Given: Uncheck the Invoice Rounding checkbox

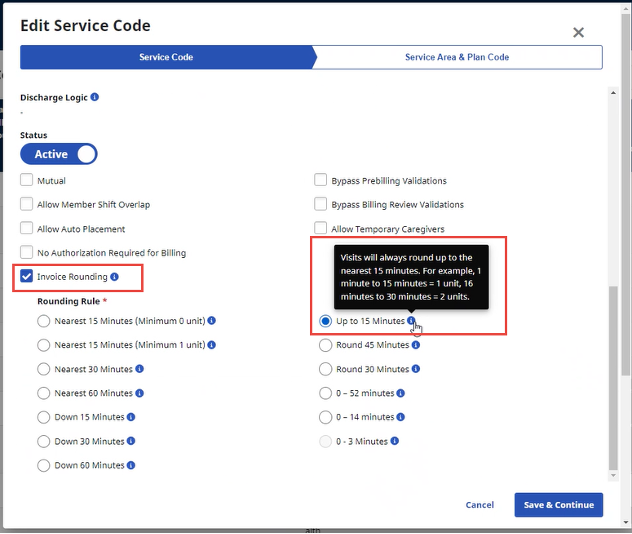Looking at the screenshot, I should coord(27,277).
